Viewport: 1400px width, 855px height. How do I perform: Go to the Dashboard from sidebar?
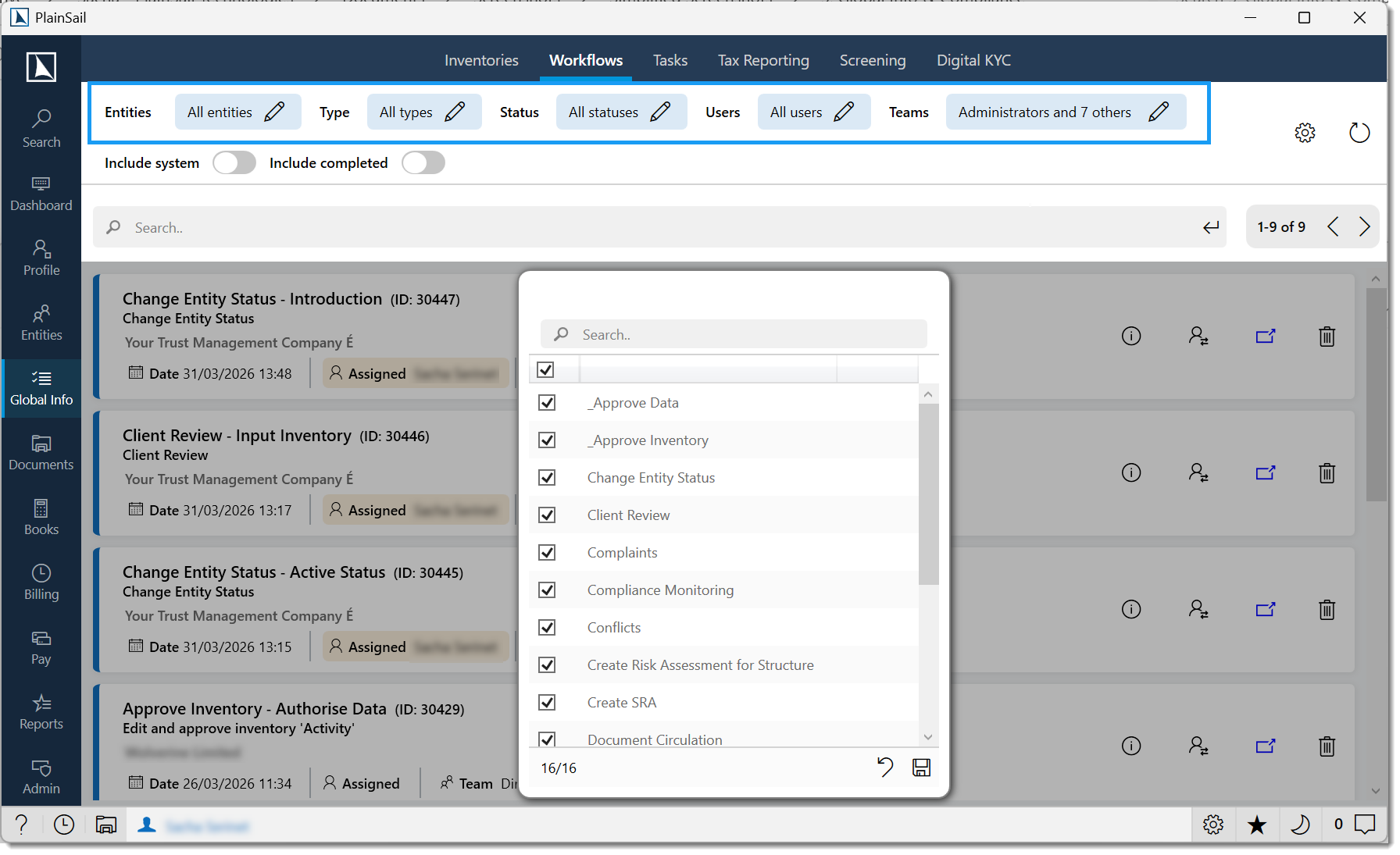(x=41, y=194)
